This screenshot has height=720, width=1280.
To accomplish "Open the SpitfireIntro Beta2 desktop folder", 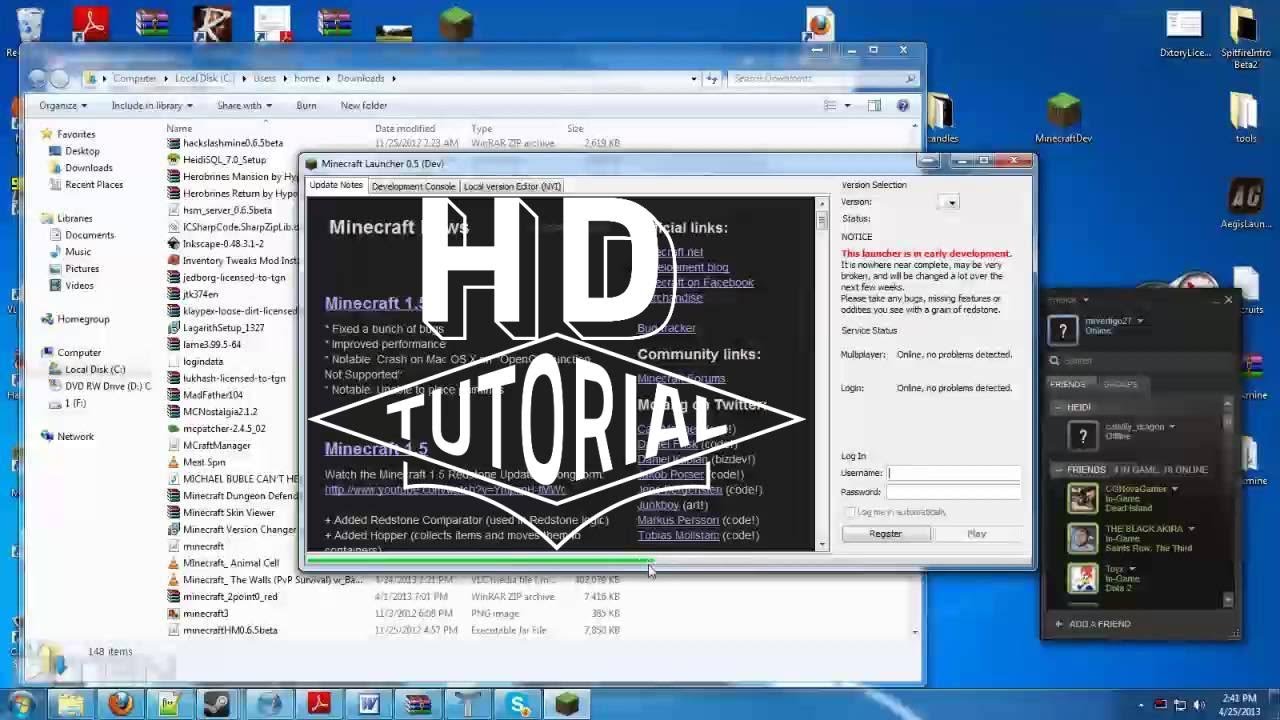I will pyautogui.click(x=1245, y=38).
